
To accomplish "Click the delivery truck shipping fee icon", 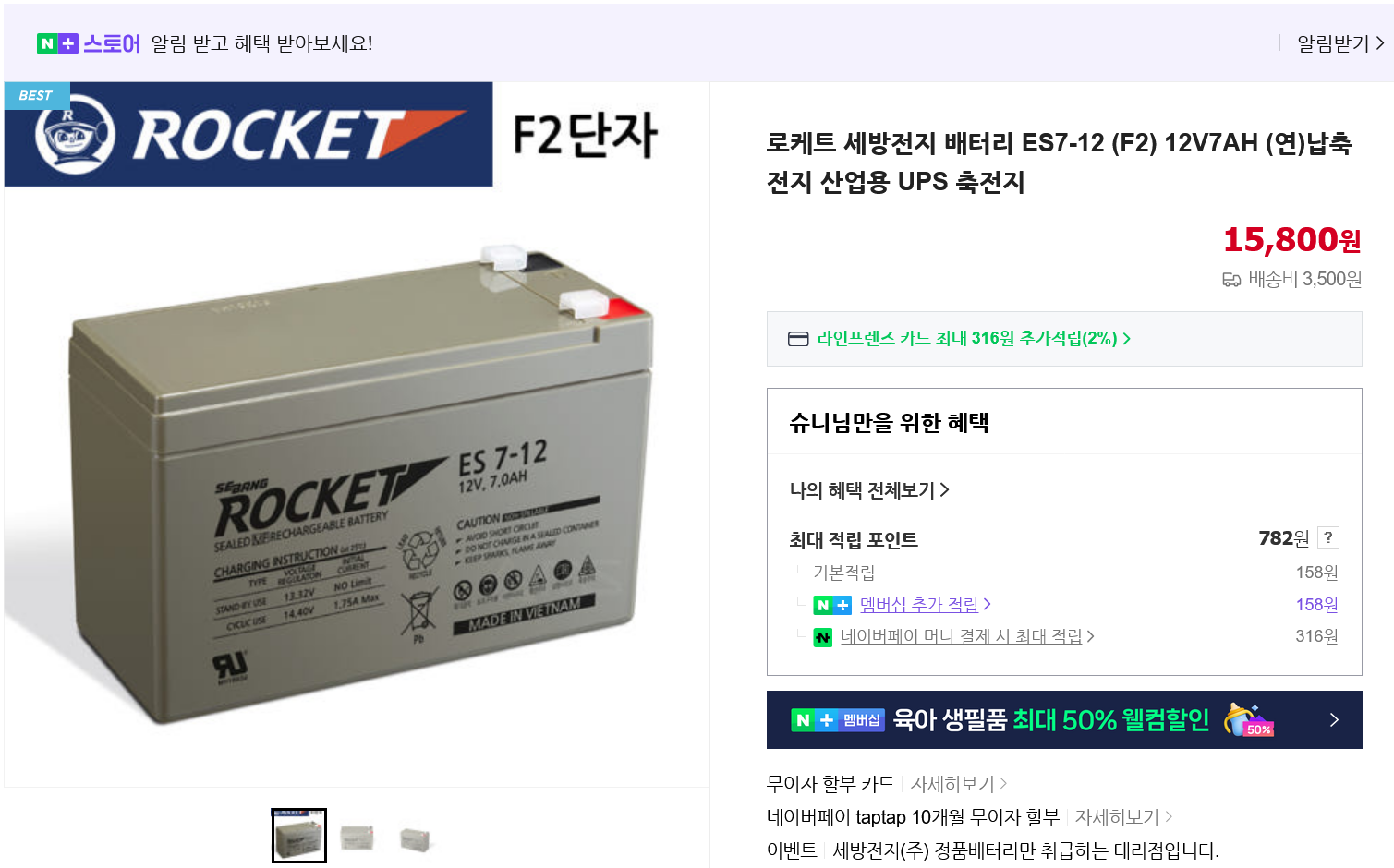I will (x=1231, y=280).
